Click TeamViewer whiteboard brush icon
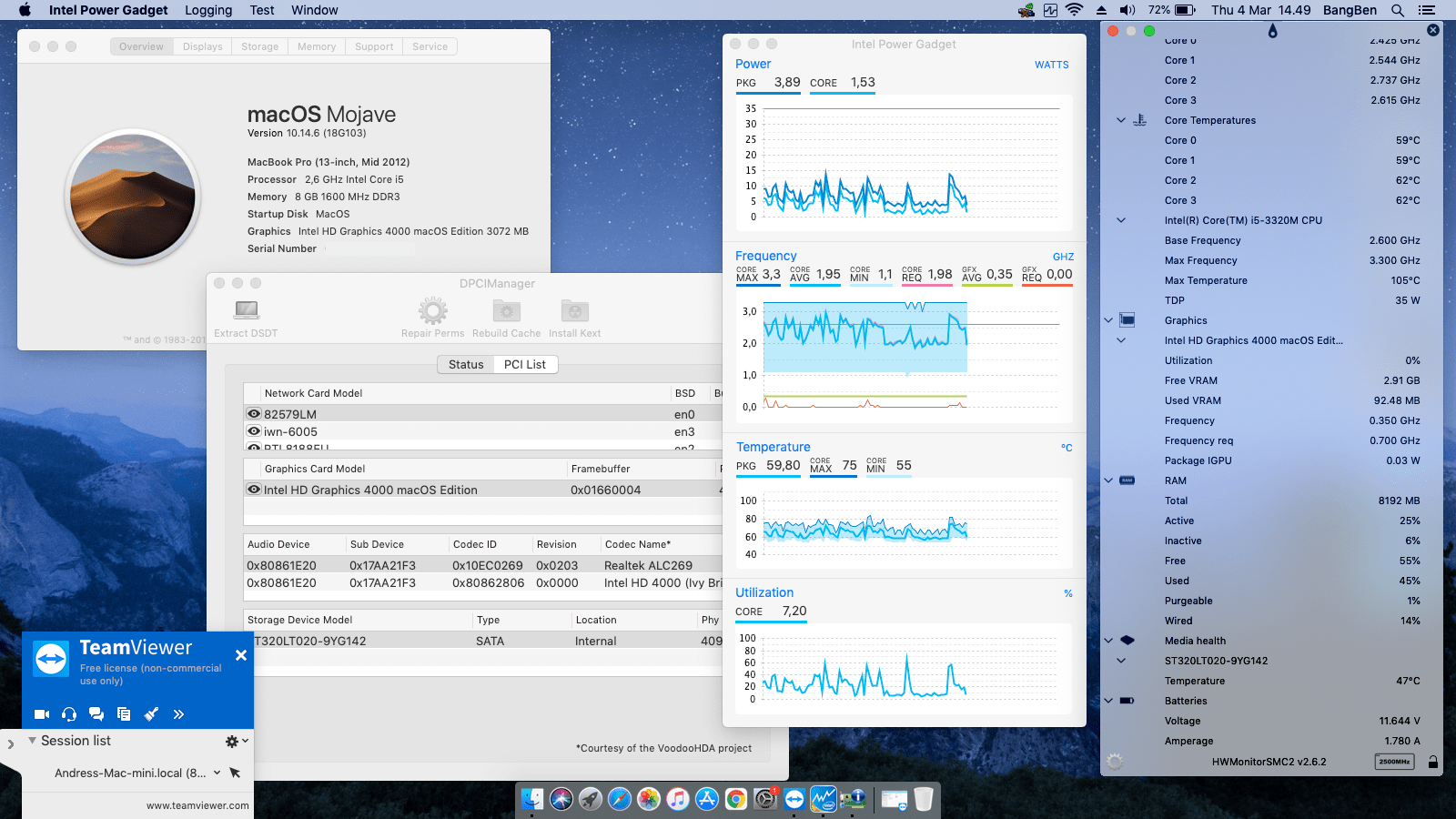Image resolution: width=1456 pixels, height=819 pixels. (151, 714)
